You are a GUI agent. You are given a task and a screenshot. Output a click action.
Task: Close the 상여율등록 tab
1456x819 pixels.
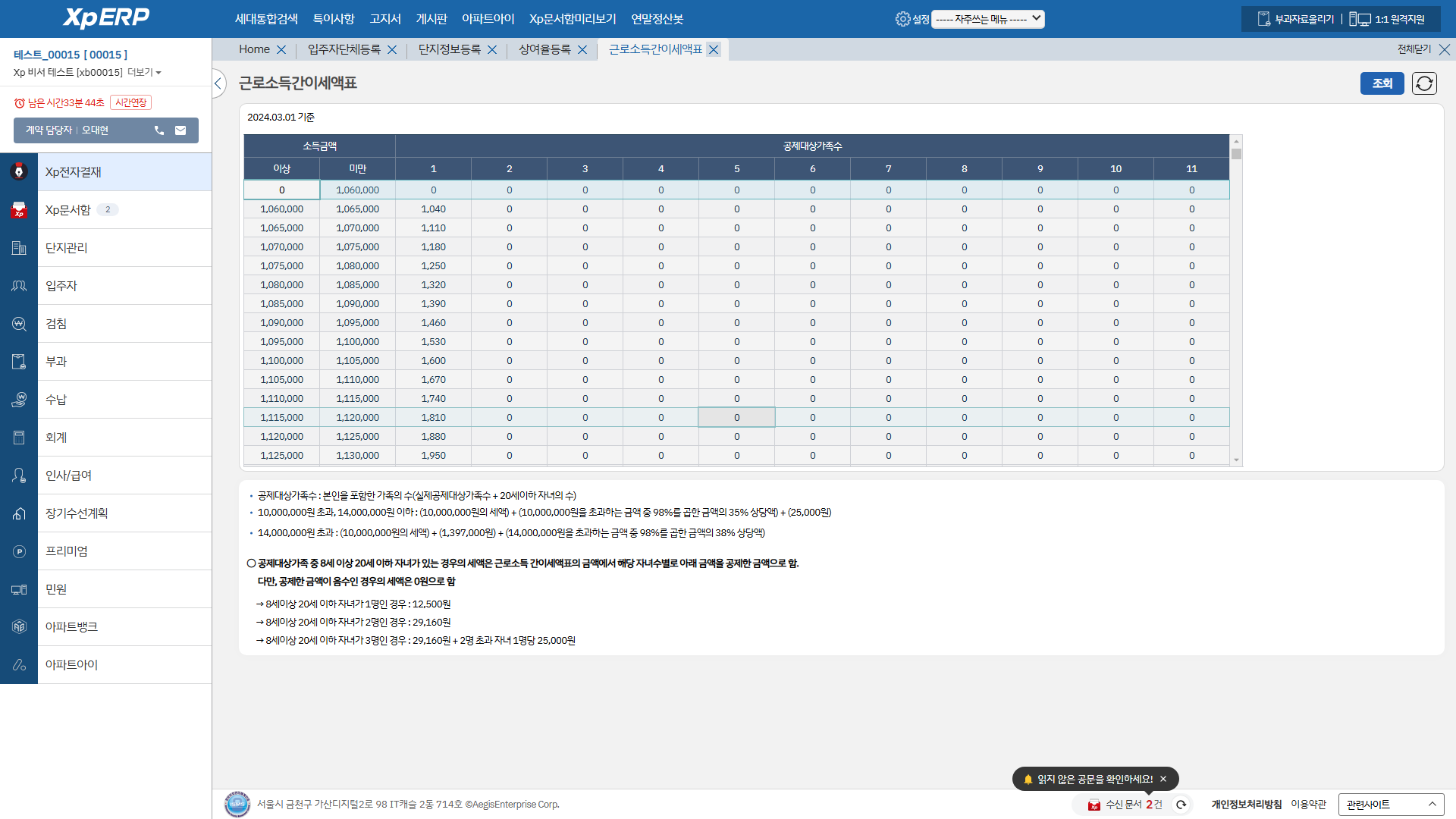pyautogui.click(x=582, y=49)
